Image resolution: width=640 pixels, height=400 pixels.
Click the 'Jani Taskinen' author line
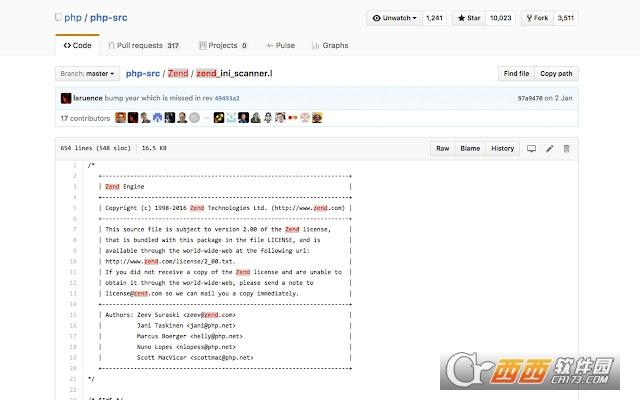(x=186, y=325)
